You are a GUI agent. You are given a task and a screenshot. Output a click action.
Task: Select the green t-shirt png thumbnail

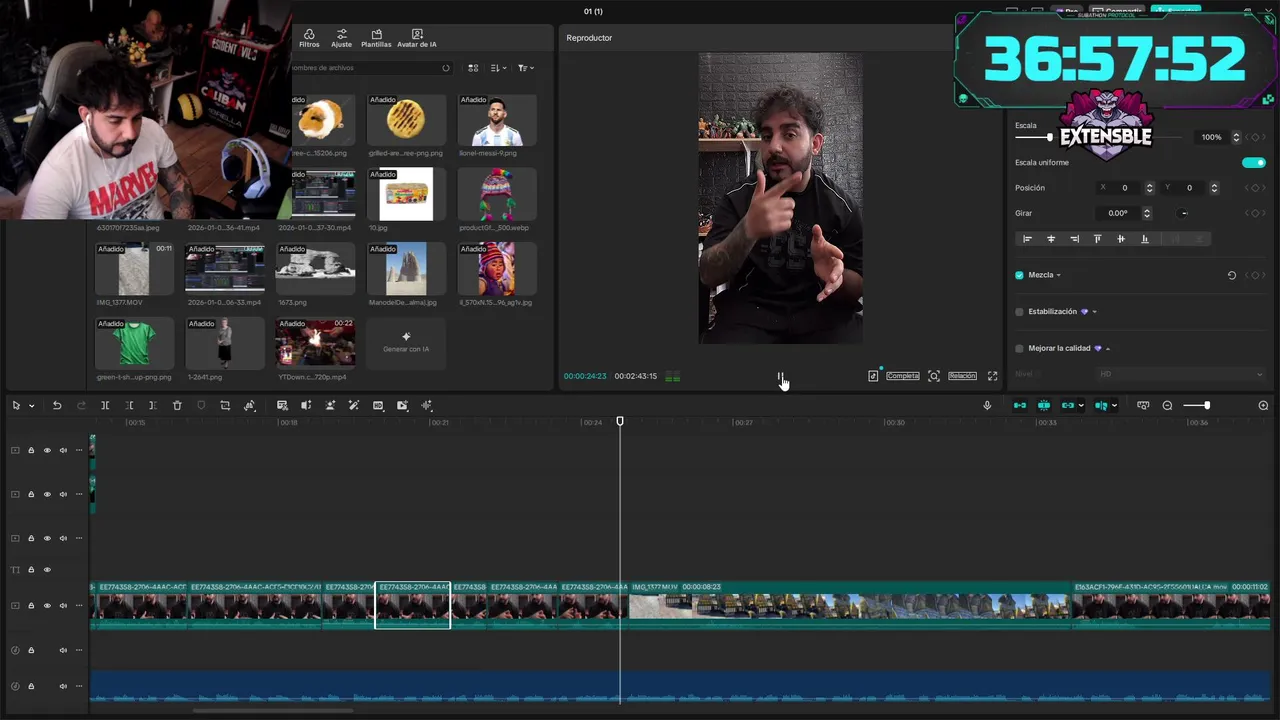(x=134, y=342)
